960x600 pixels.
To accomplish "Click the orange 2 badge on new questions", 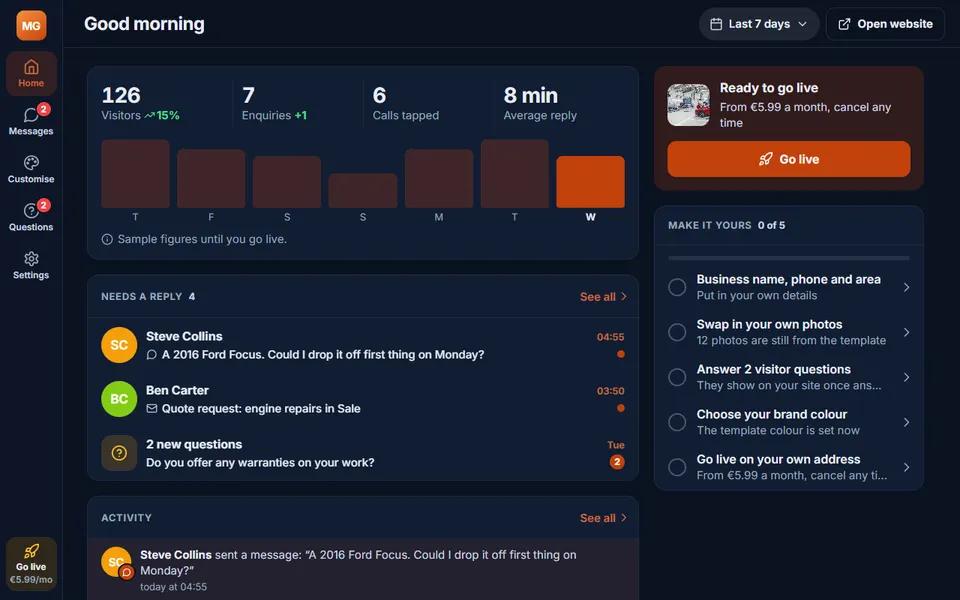I will pos(617,462).
